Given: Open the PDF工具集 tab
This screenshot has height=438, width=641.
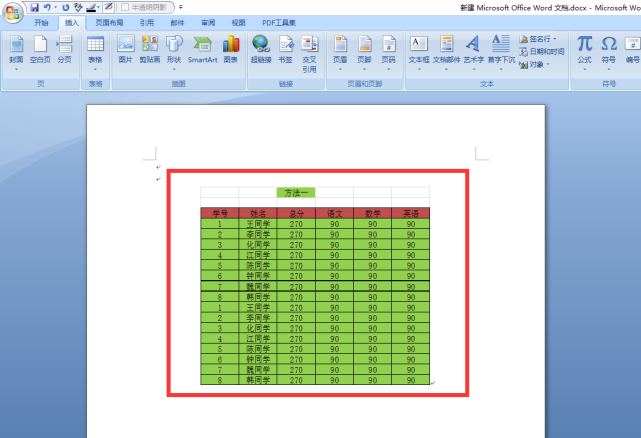Looking at the screenshot, I should (x=279, y=23).
